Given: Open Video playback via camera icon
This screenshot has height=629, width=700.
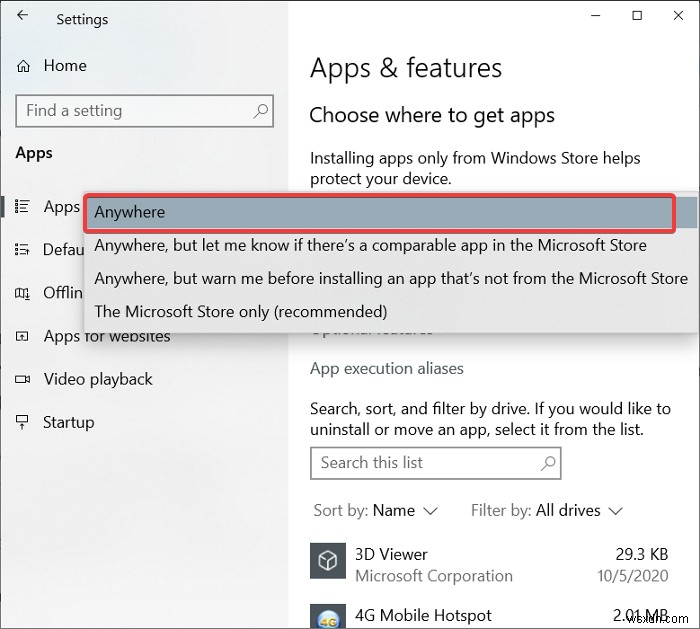Looking at the screenshot, I should click(22, 379).
